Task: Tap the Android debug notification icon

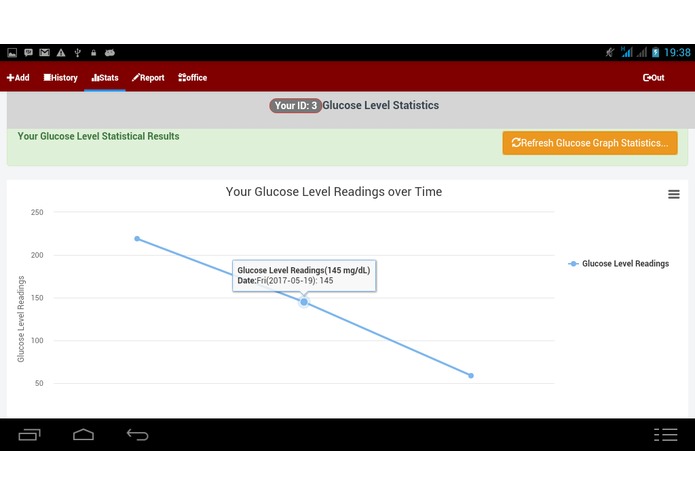Action: click(110, 53)
